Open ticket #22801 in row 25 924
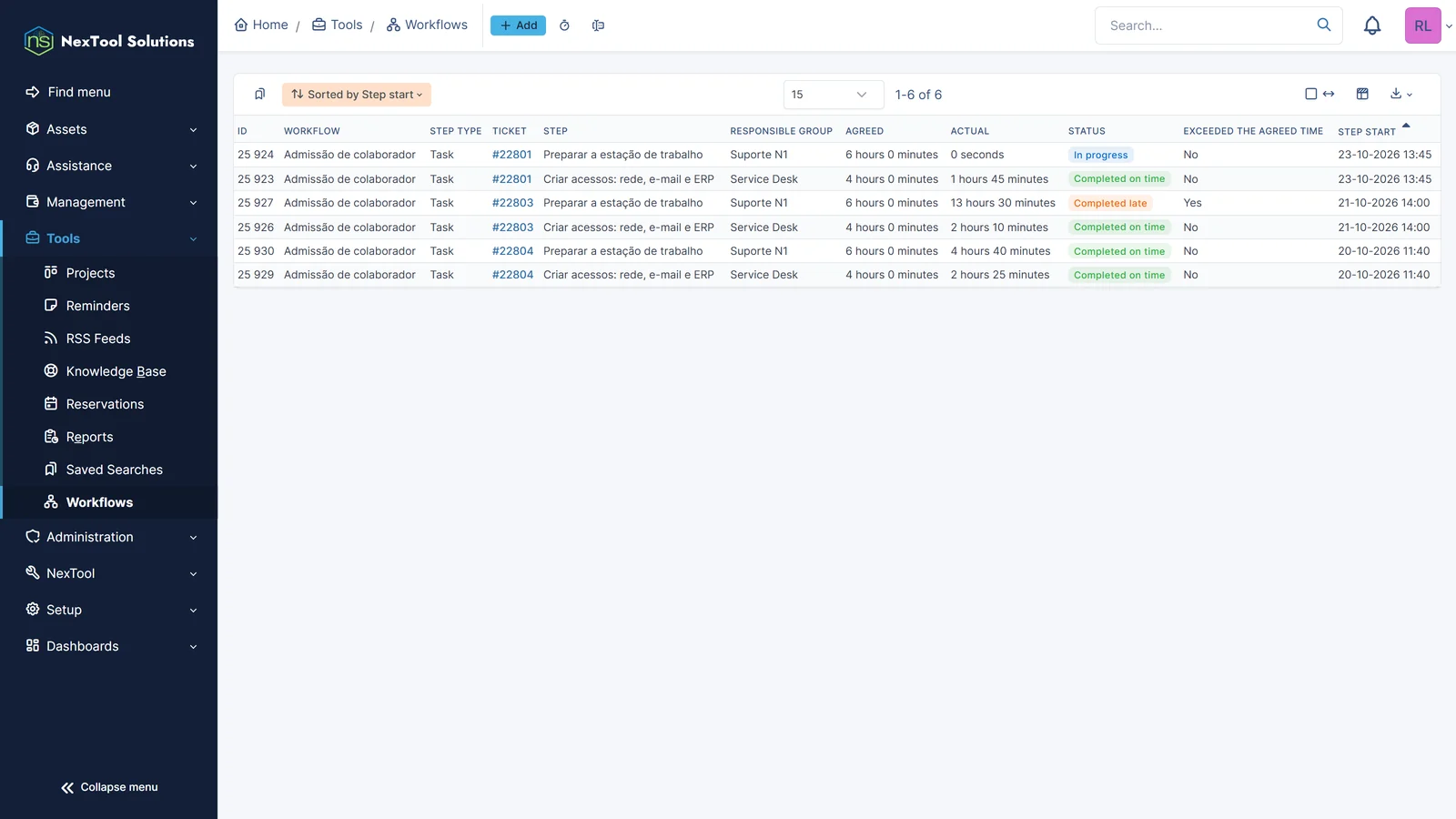 pos(511,155)
